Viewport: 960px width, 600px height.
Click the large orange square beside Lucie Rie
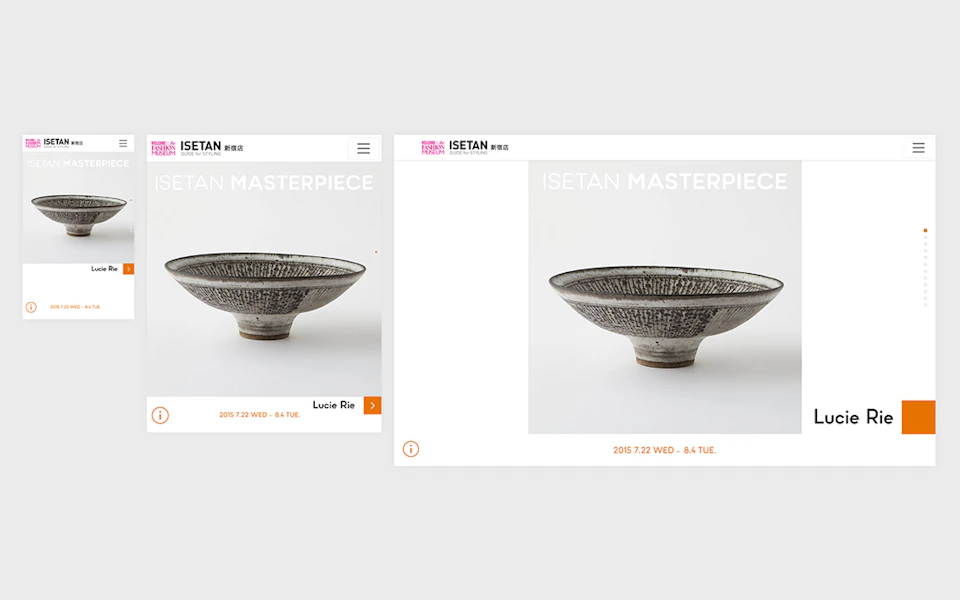click(918, 418)
